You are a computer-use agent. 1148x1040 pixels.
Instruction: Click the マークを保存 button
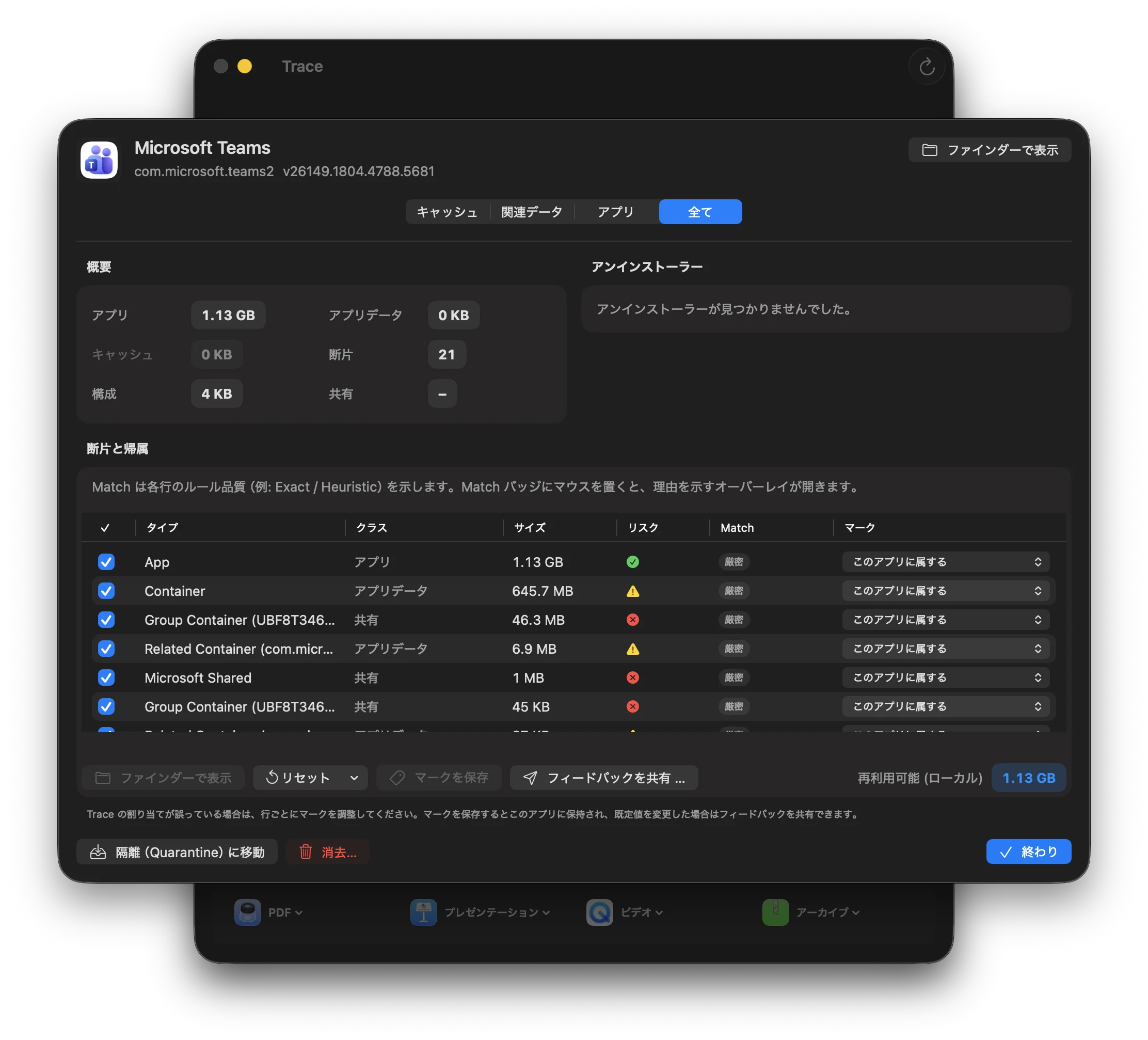pyautogui.click(x=439, y=778)
